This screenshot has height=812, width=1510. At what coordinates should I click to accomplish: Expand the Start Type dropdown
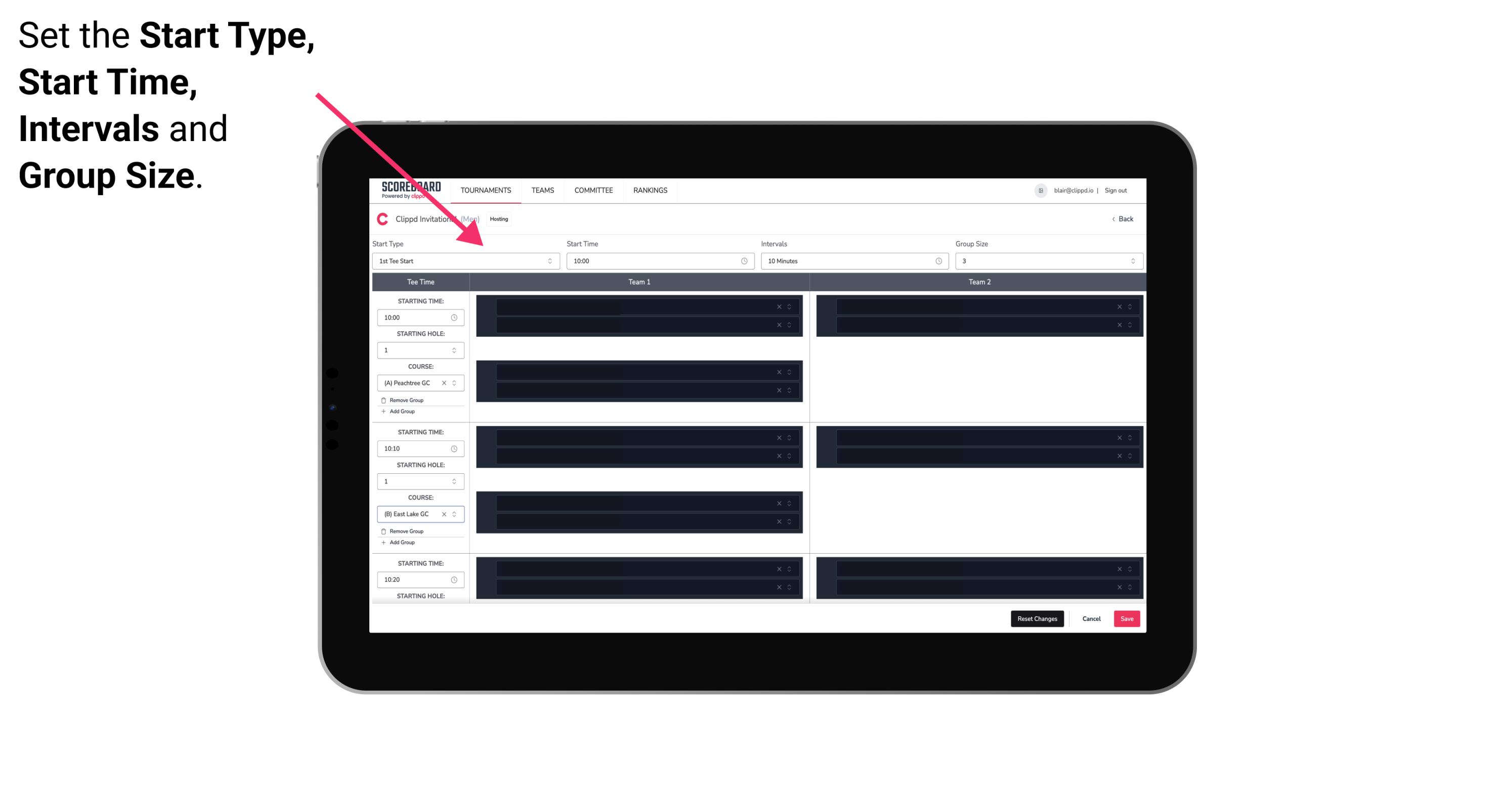549,261
